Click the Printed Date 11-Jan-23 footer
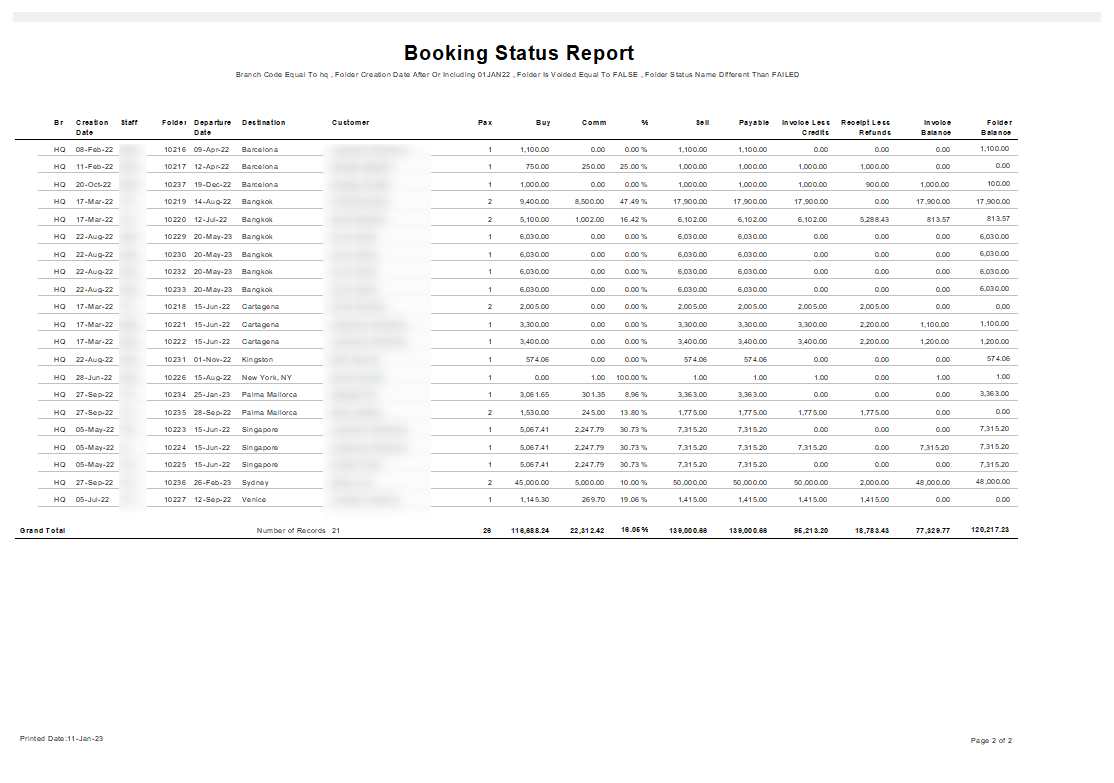Screen dimensions: 1114x783 (x=61, y=739)
